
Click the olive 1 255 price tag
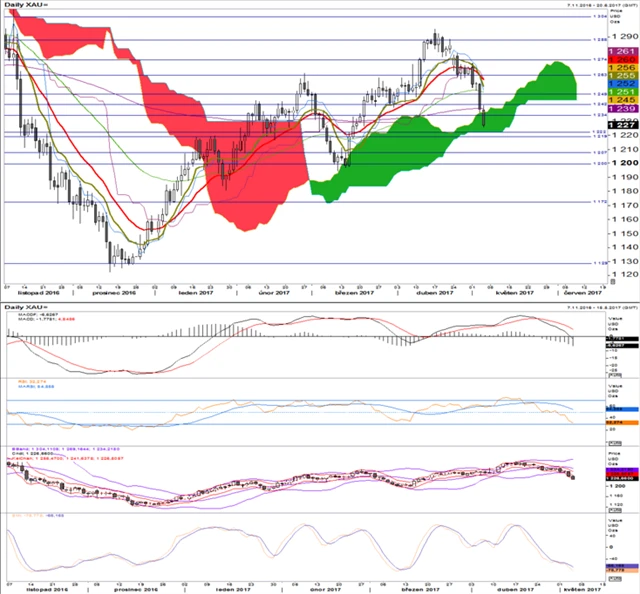(x=623, y=76)
